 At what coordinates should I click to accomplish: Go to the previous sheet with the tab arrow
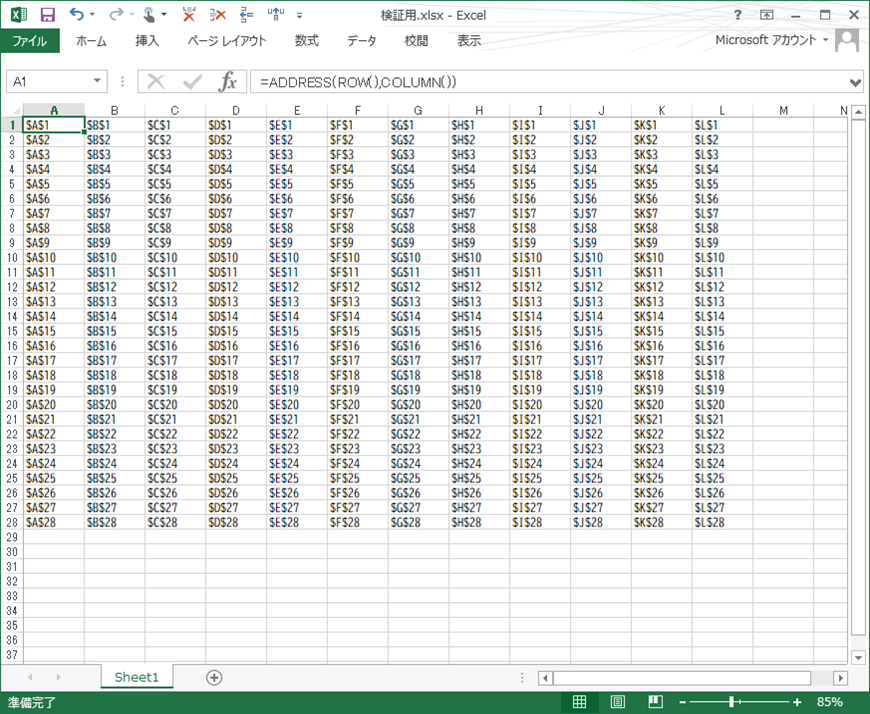[30, 677]
